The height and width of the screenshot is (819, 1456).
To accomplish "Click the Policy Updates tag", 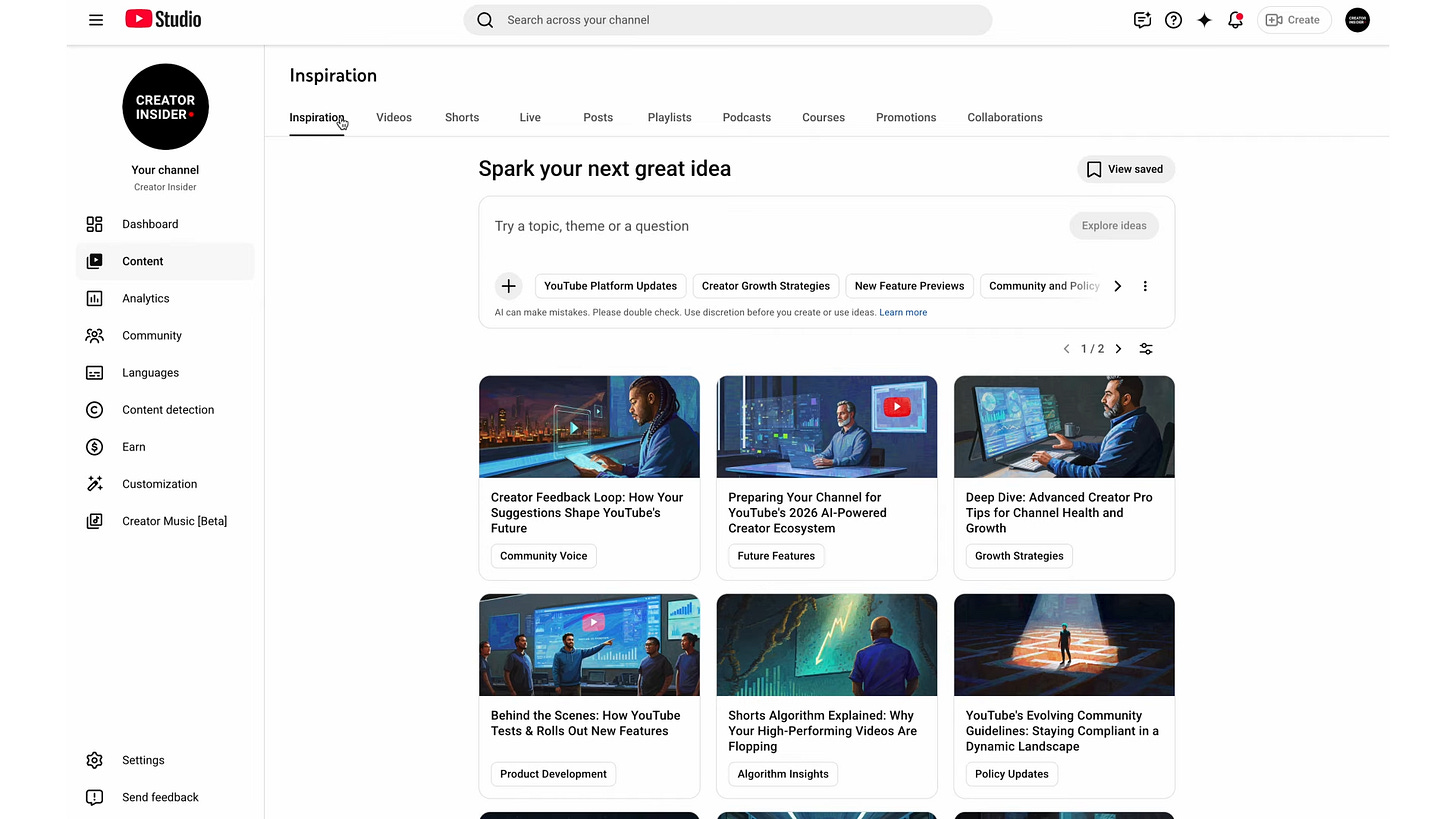I will [1012, 774].
